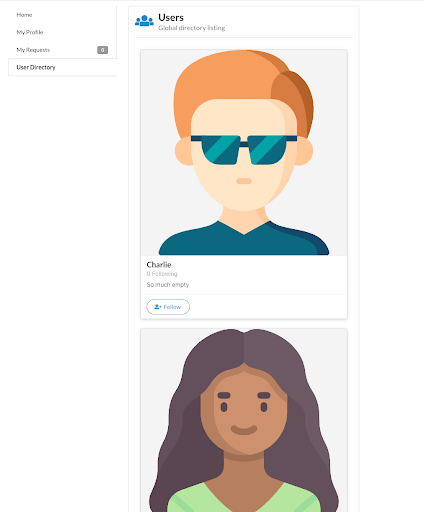Open Charlie's avatar picture
Viewport: 424px width, 512px height.
pyautogui.click(x=244, y=153)
